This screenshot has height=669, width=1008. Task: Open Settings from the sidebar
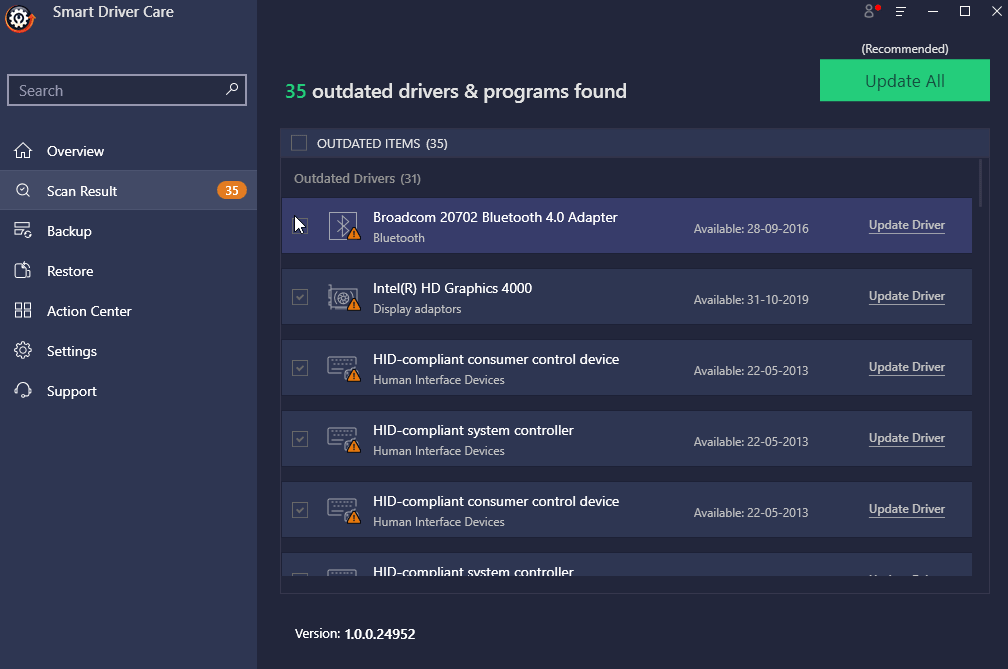tap(129, 351)
